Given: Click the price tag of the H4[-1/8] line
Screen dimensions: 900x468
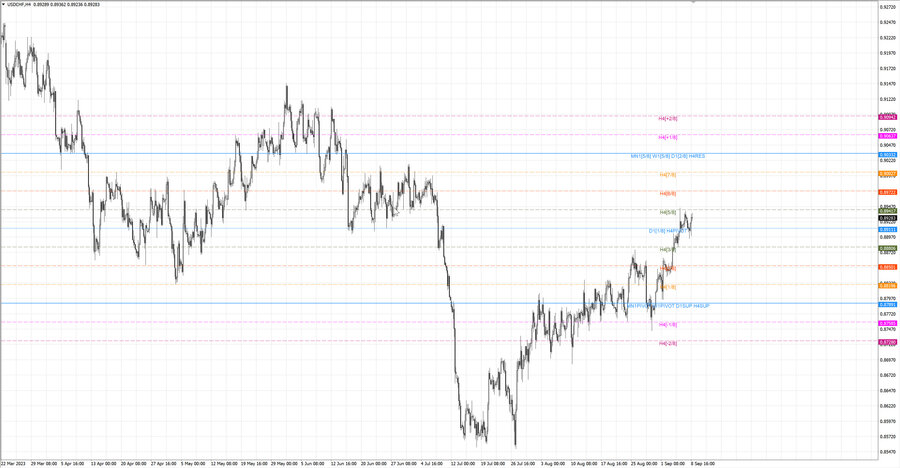Looking at the screenshot, I should click(x=887, y=323).
